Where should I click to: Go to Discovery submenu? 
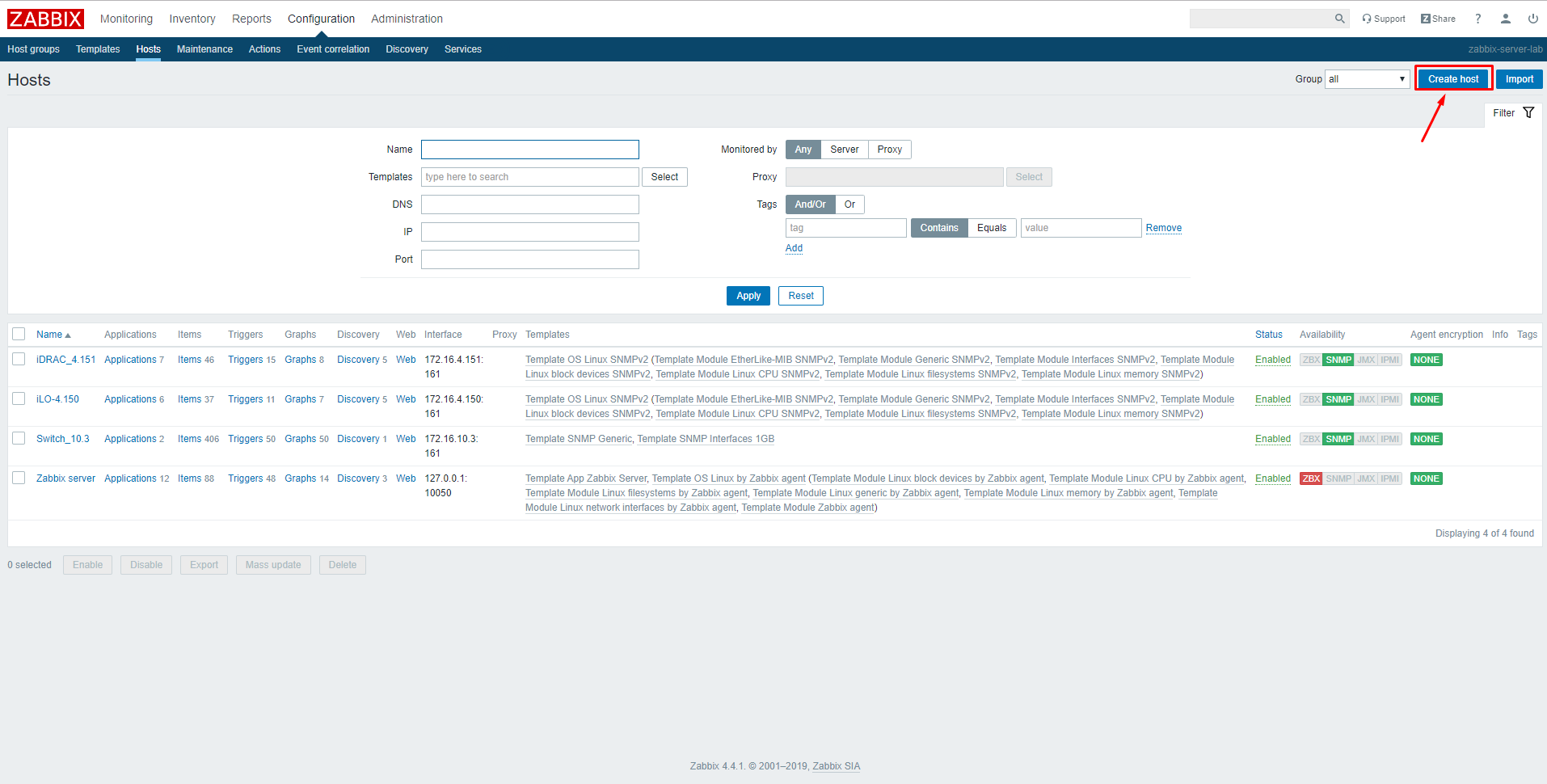407,49
